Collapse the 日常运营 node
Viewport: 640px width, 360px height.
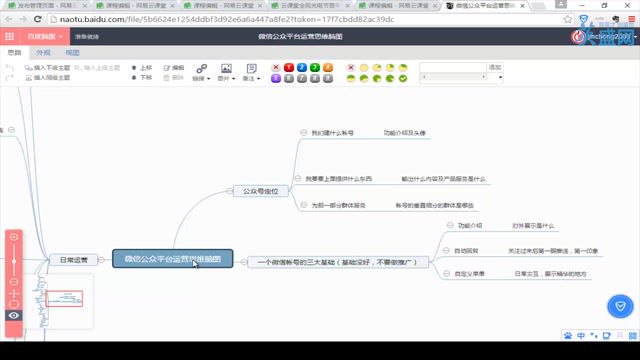tap(101, 260)
